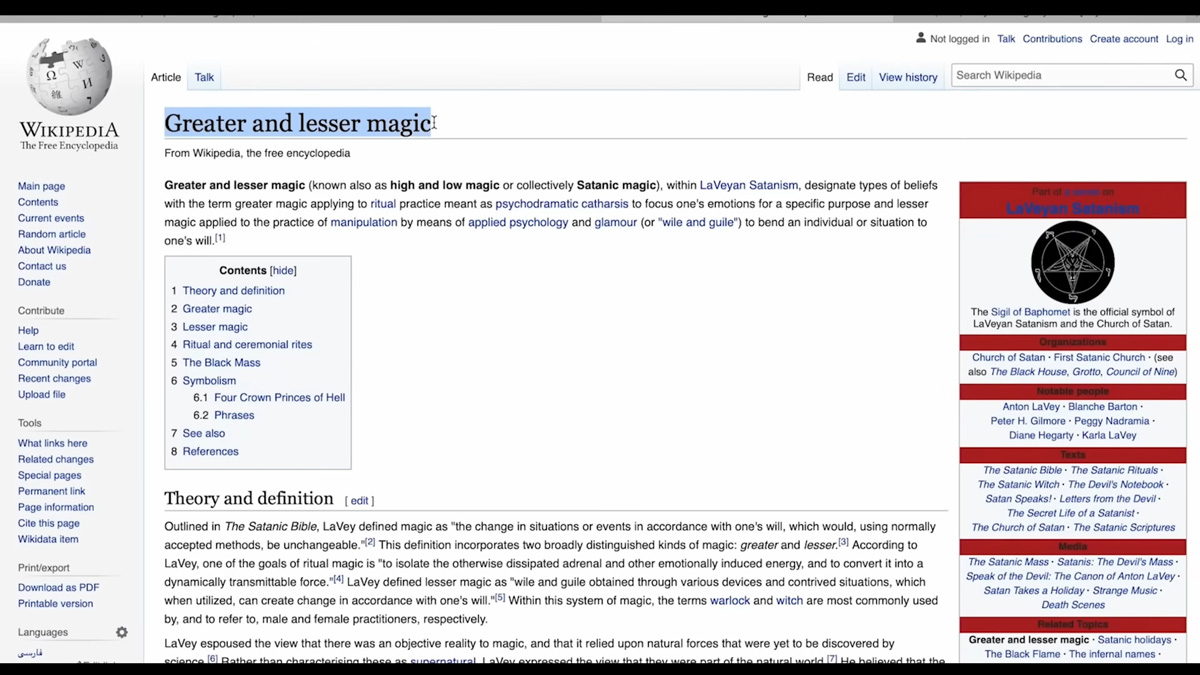Jump to References section
This screenshot has height=675, width=1200.
coord(210,452)
